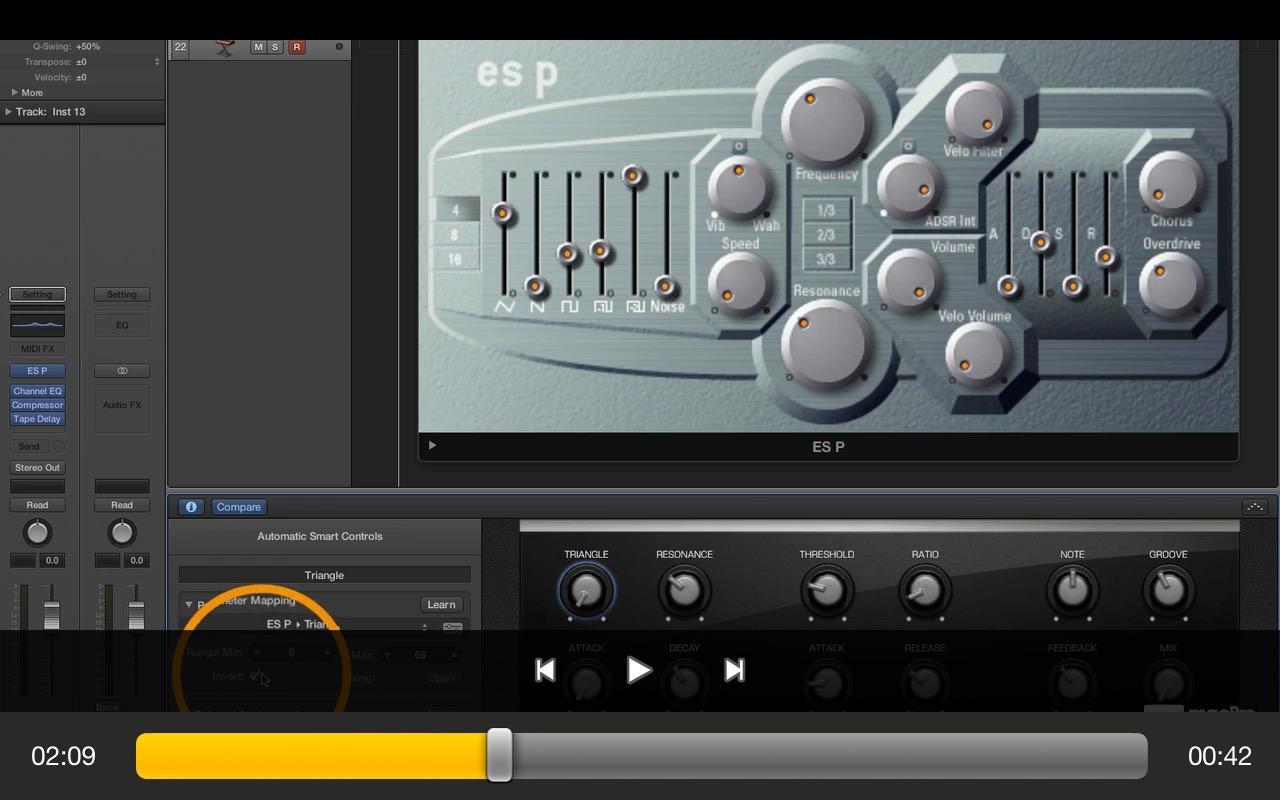Expand the More disclosure triangle

pyautogui.click(x=15, y=92)
